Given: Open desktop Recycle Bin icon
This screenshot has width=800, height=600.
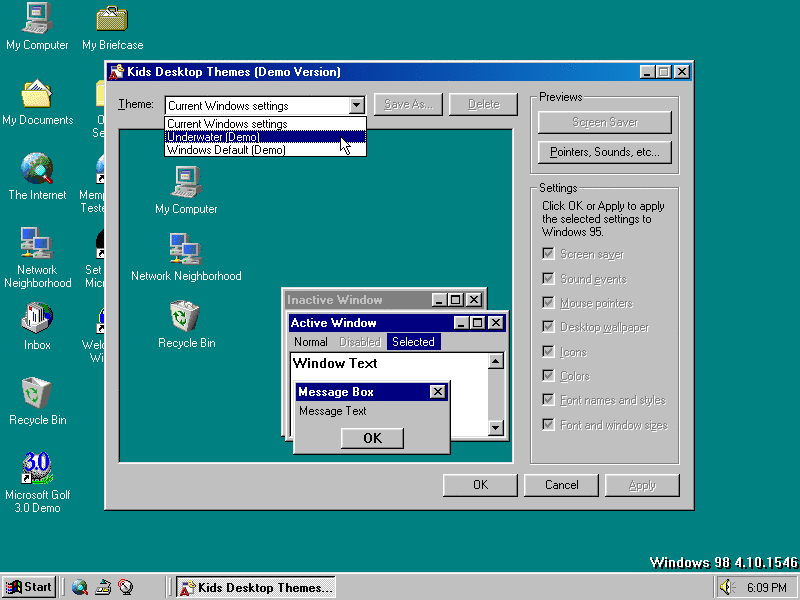Looking at the screenshot, I should 37,394.
